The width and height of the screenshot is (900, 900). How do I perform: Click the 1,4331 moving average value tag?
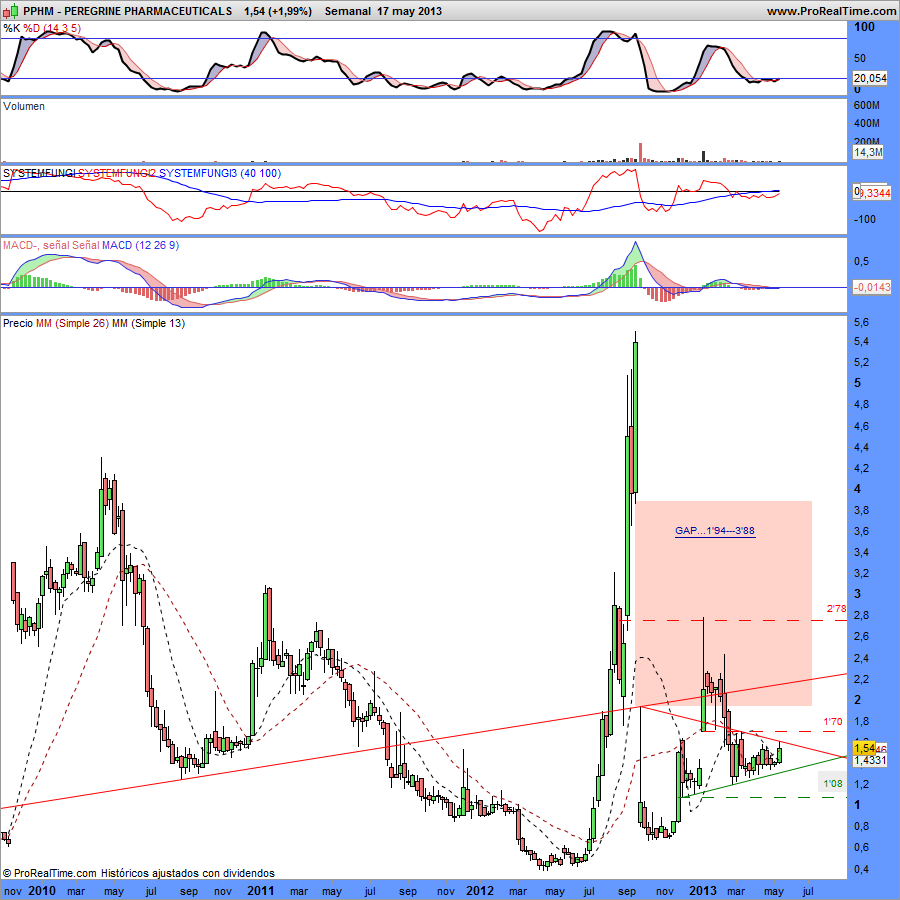[x=870, y=761]
